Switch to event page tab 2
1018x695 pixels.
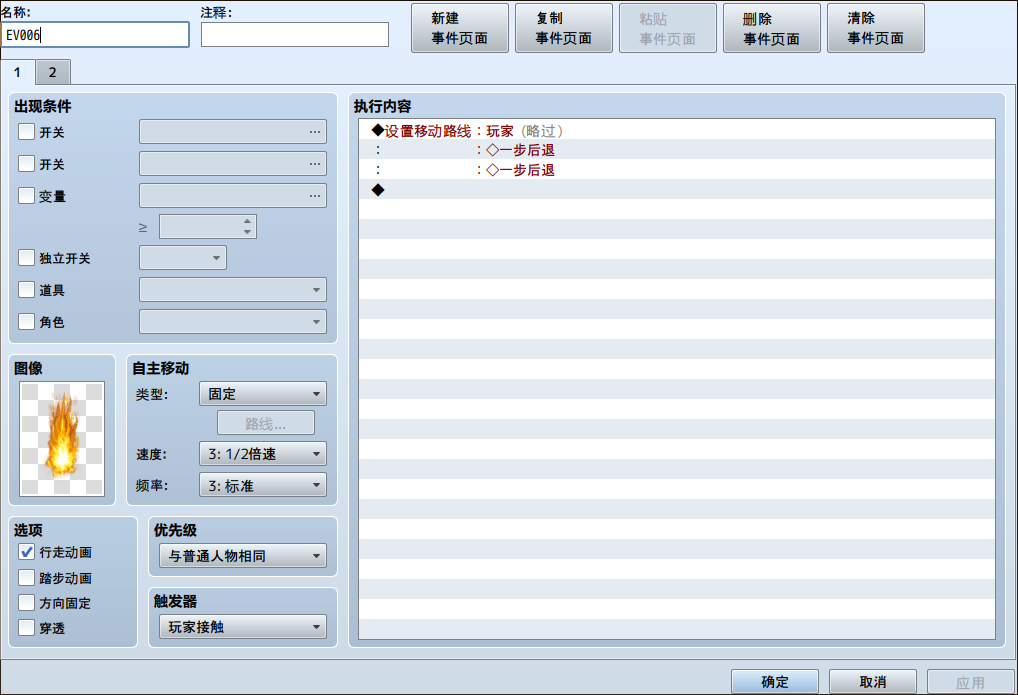[53, 72]
